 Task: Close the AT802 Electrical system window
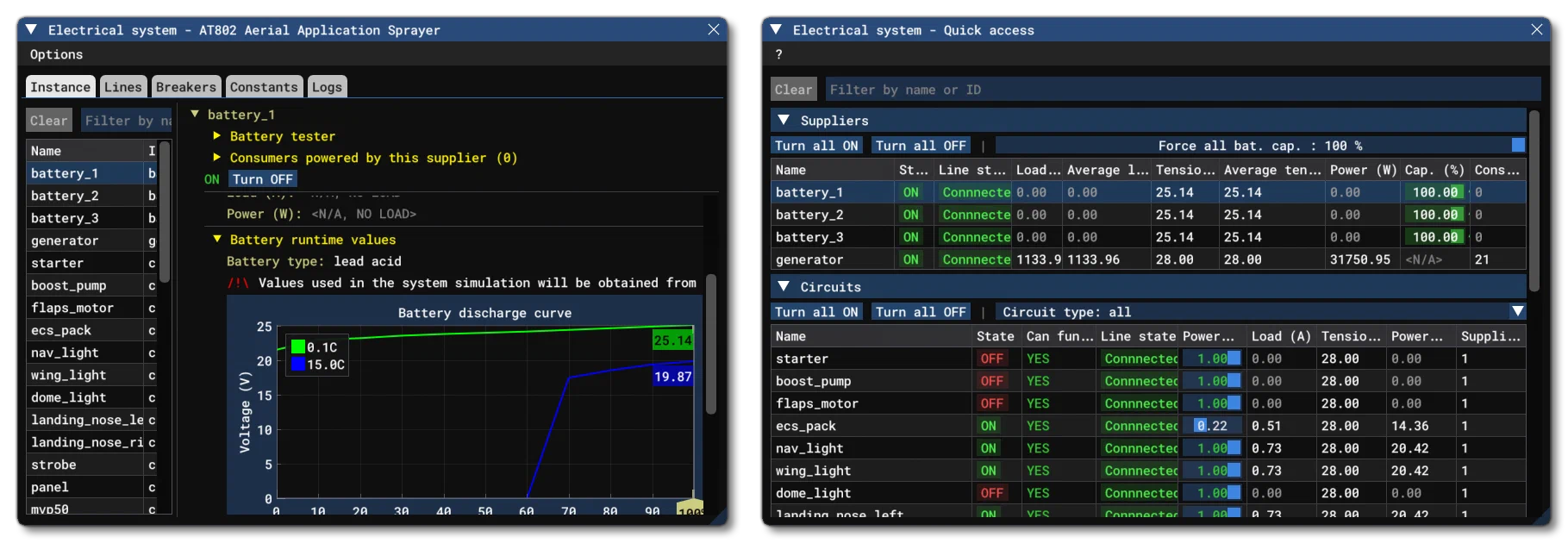(x=714, y=29)
